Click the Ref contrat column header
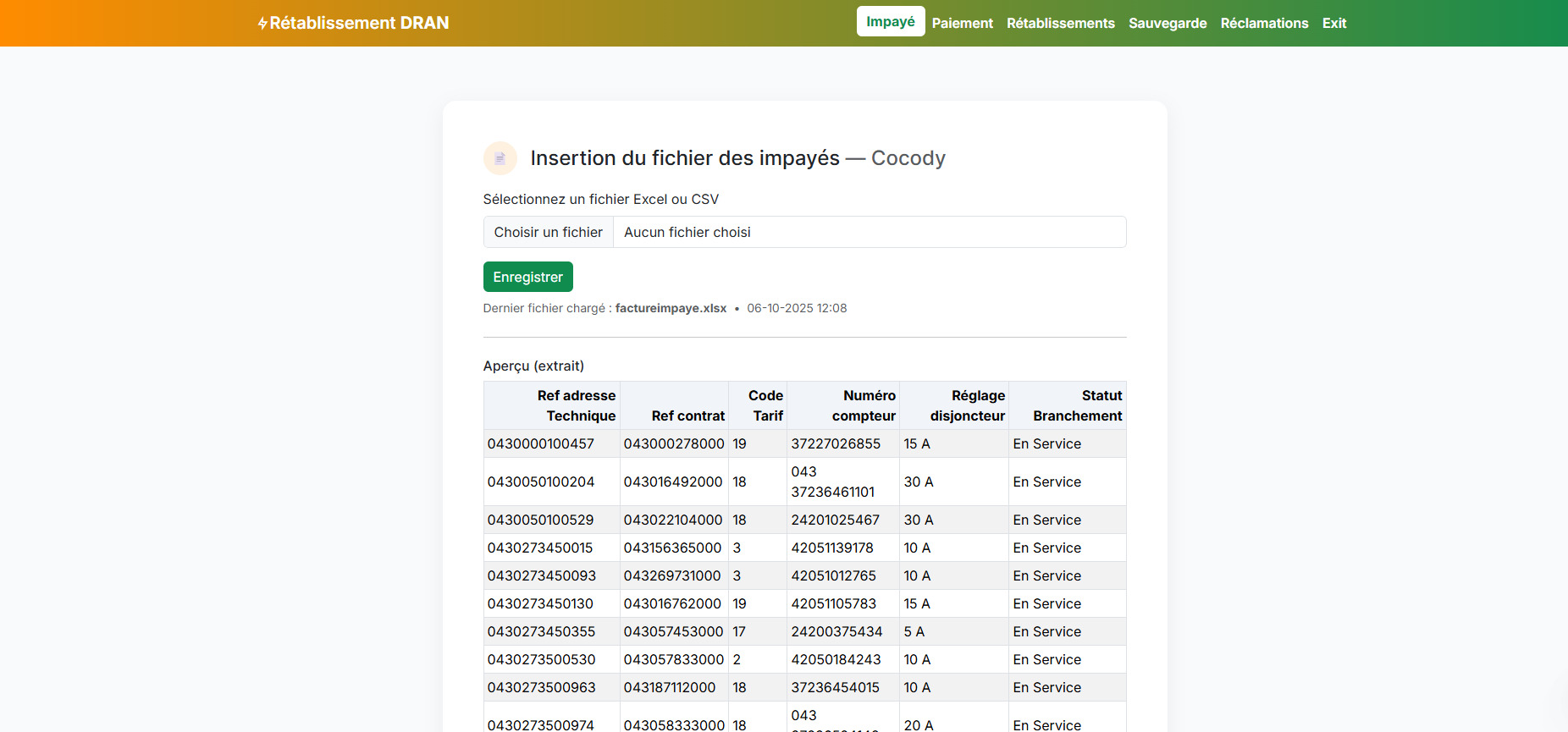Screen dimensions: 1568x732 pos(687,416)
